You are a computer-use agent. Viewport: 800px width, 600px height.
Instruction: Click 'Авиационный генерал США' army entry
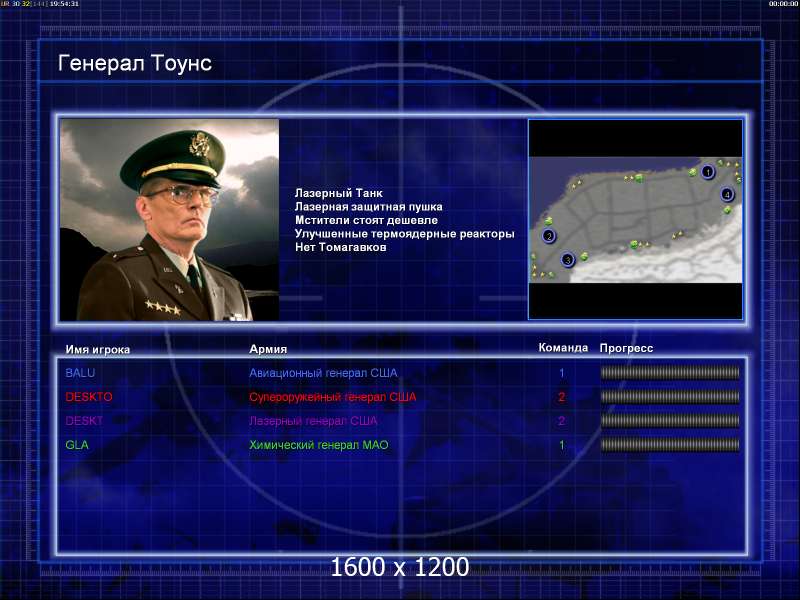pos(323,373)
